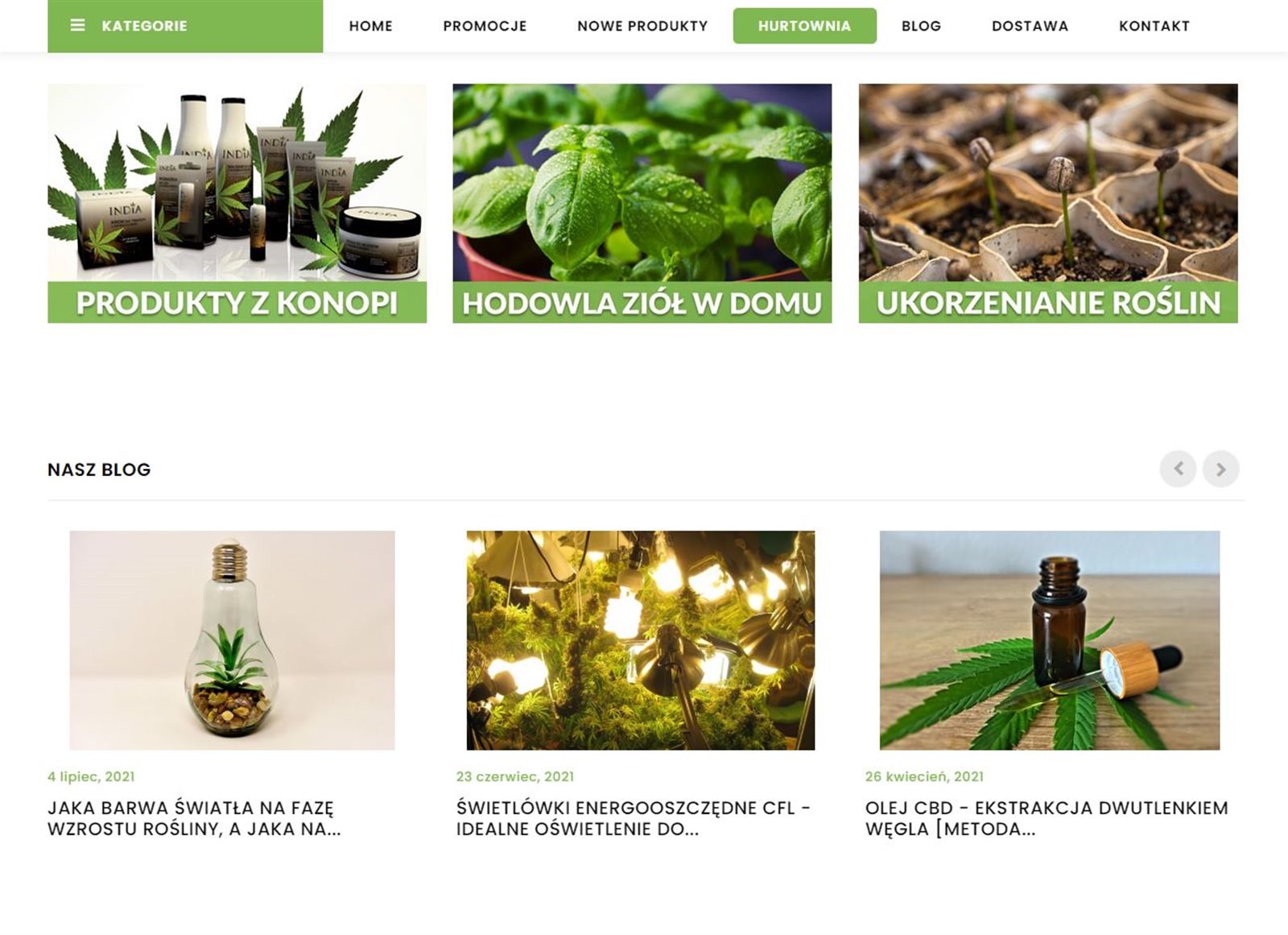
Task: Open the HOME menu item
Action: click(x=370, y=26)
